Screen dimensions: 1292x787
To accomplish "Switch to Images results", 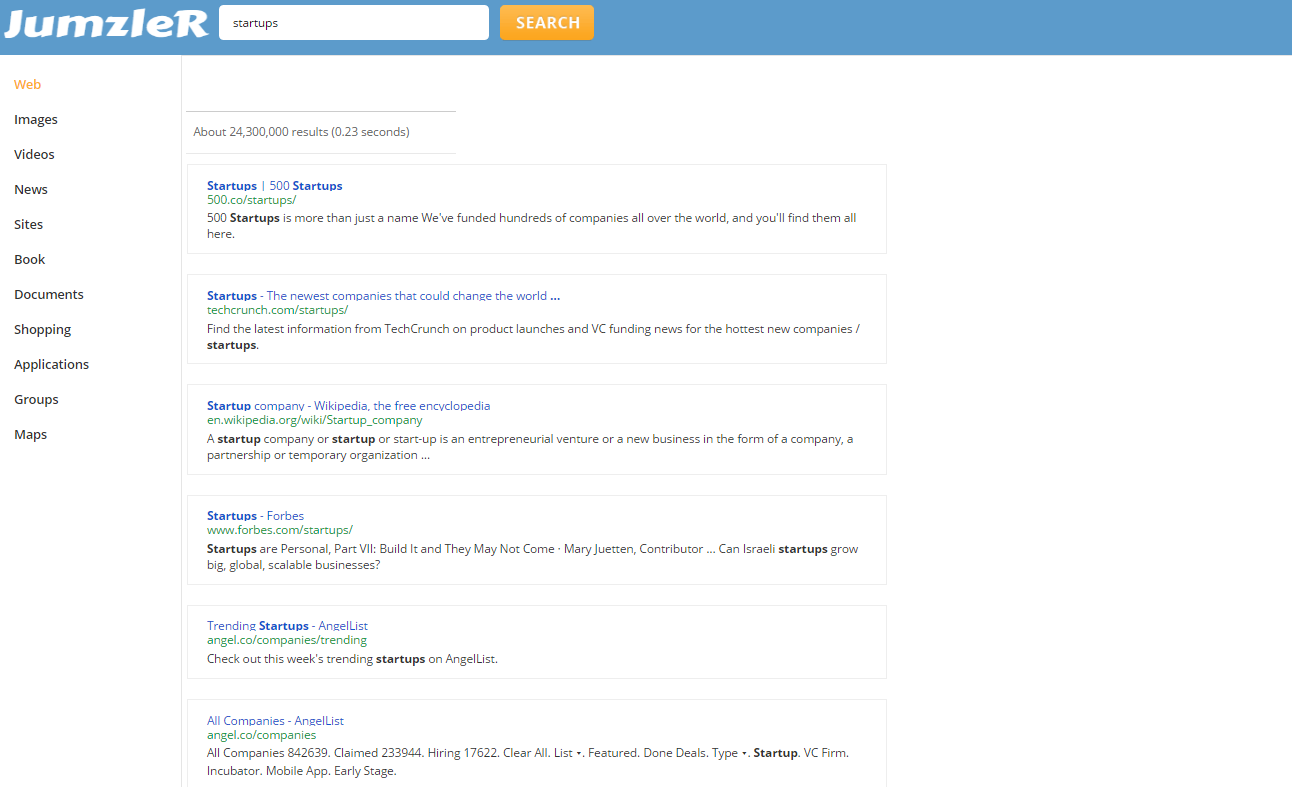I will 36,120.
